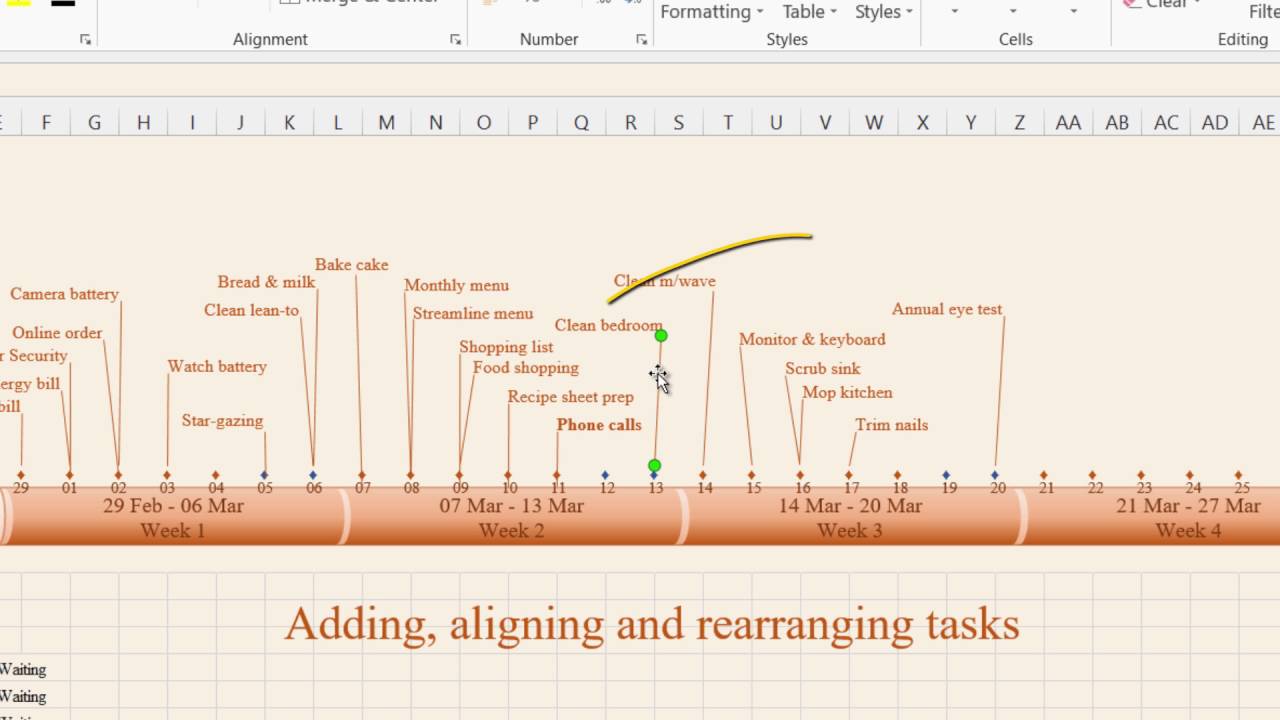Select the 'Clean bedroom' task label
The width and height of the screenshot is (1280, 720).
tap(608, 325)
